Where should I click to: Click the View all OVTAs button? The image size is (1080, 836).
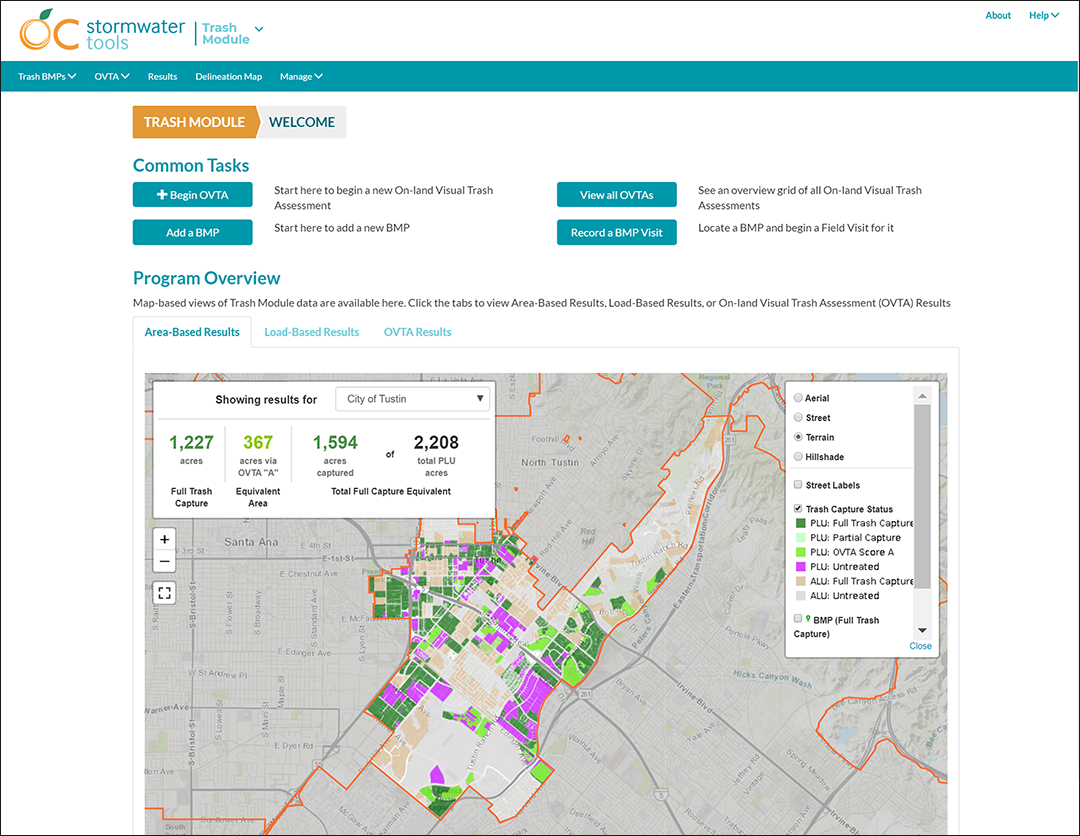pos(616,195)
